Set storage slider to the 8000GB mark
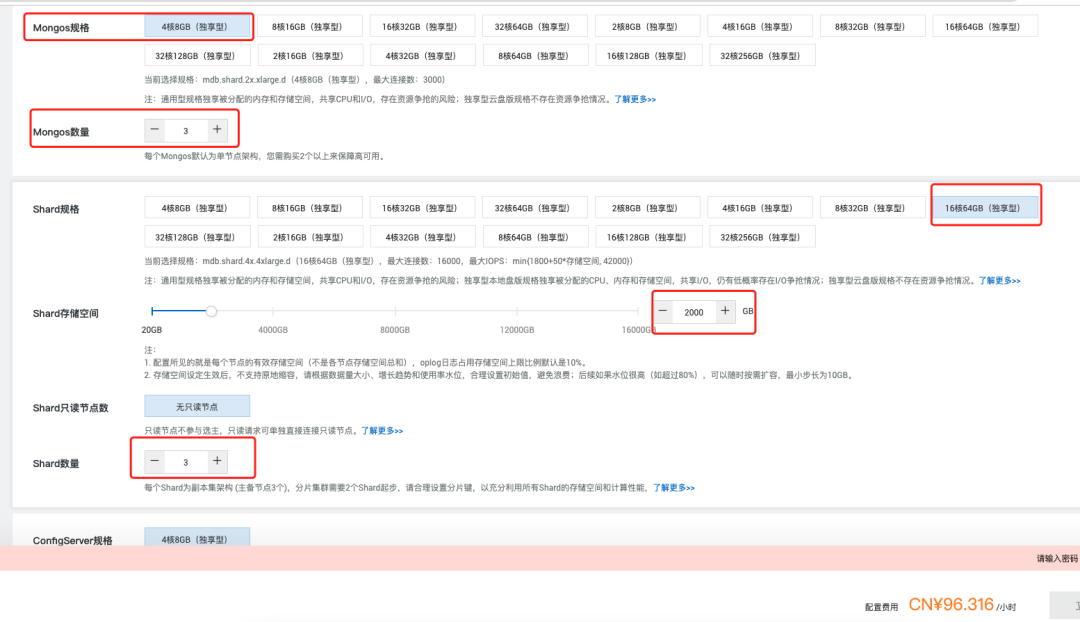 click(x=395, y=311)
